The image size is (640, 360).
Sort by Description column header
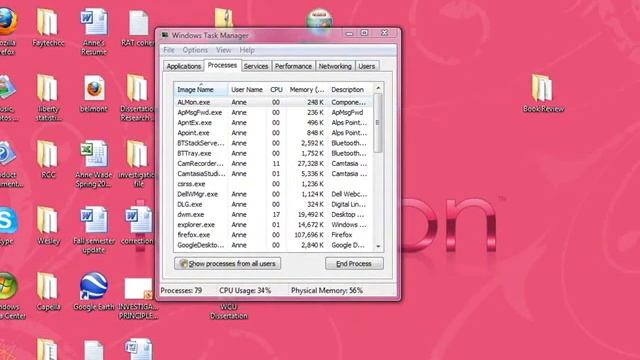pos(350,89)
